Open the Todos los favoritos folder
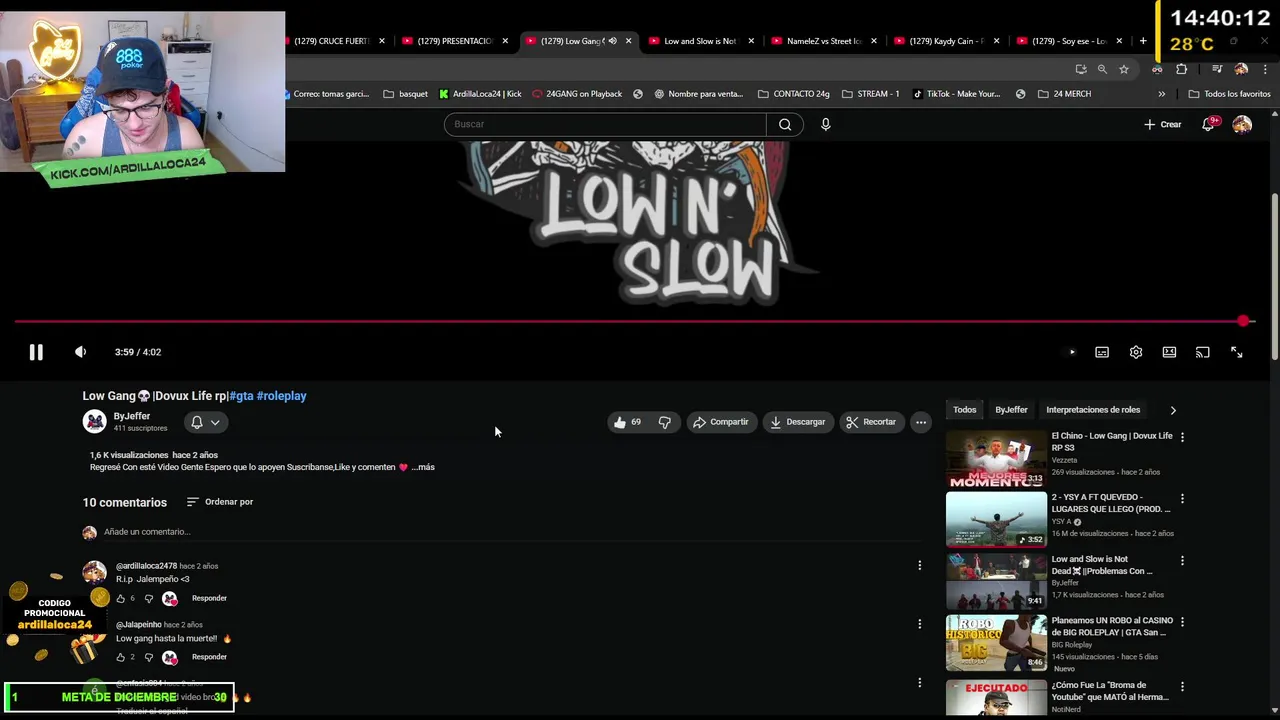 [x=1229, y=94]
